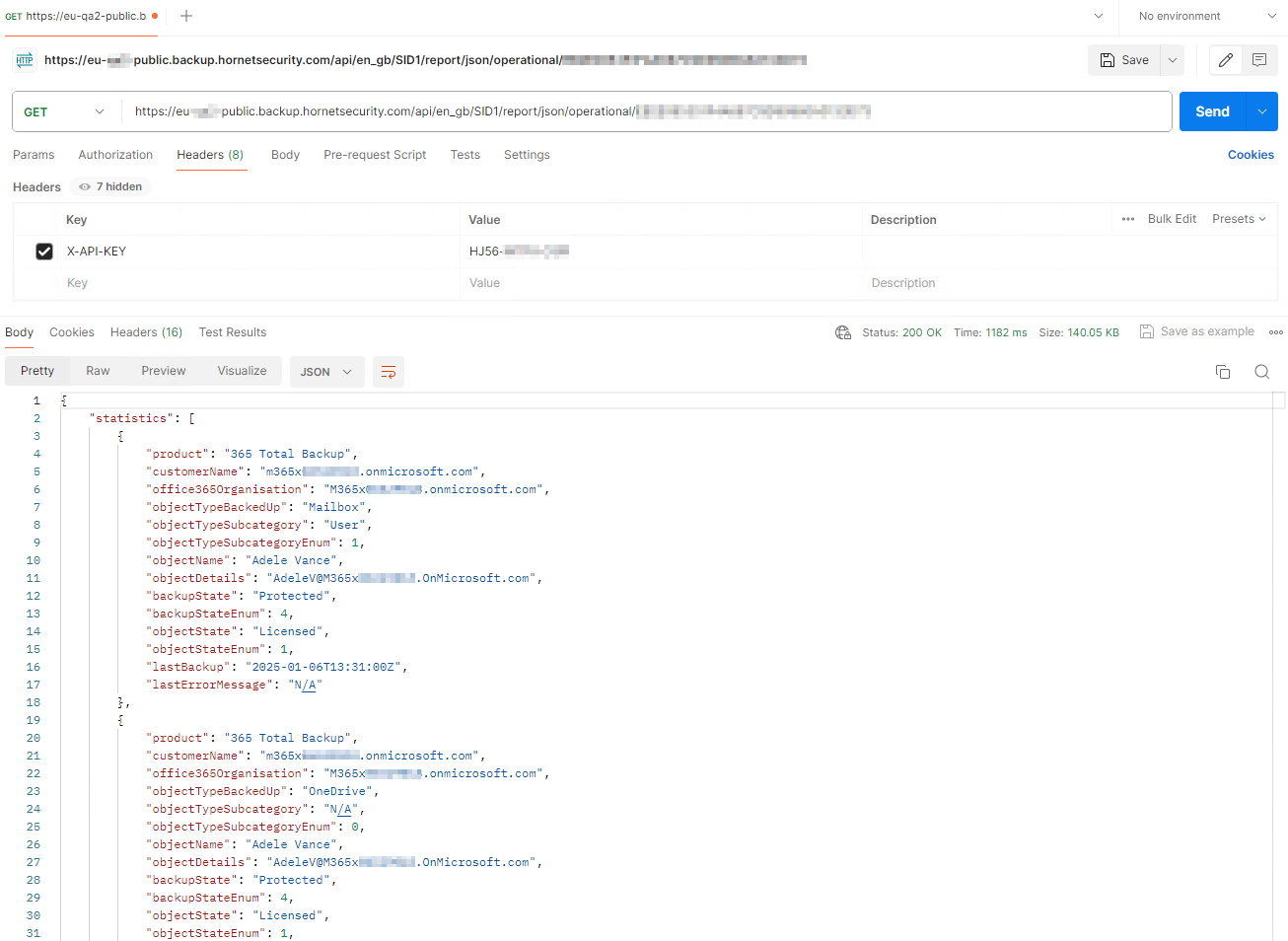Image resolution: width=1288 pixels, height=941 pixels.
Task: Click the empty Description field in headers
Action: 1069,283
